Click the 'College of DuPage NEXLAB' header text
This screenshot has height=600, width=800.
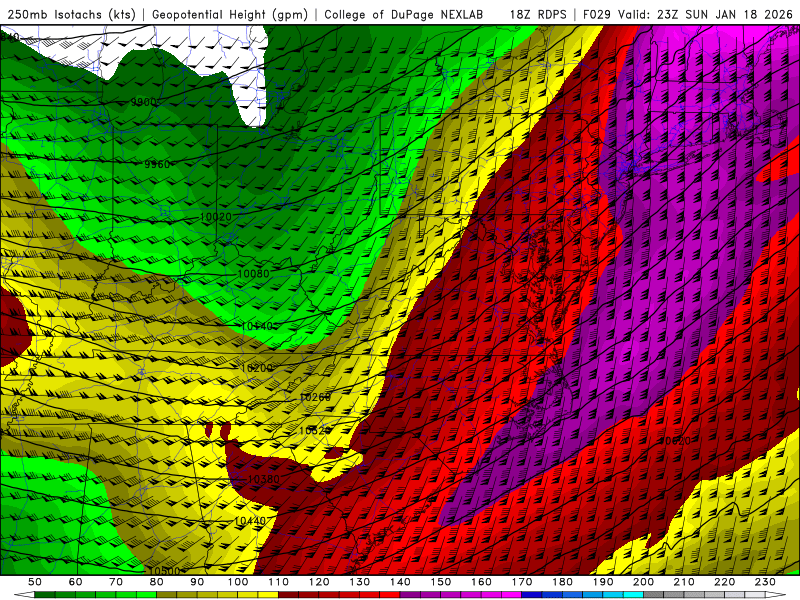(404, 15)
